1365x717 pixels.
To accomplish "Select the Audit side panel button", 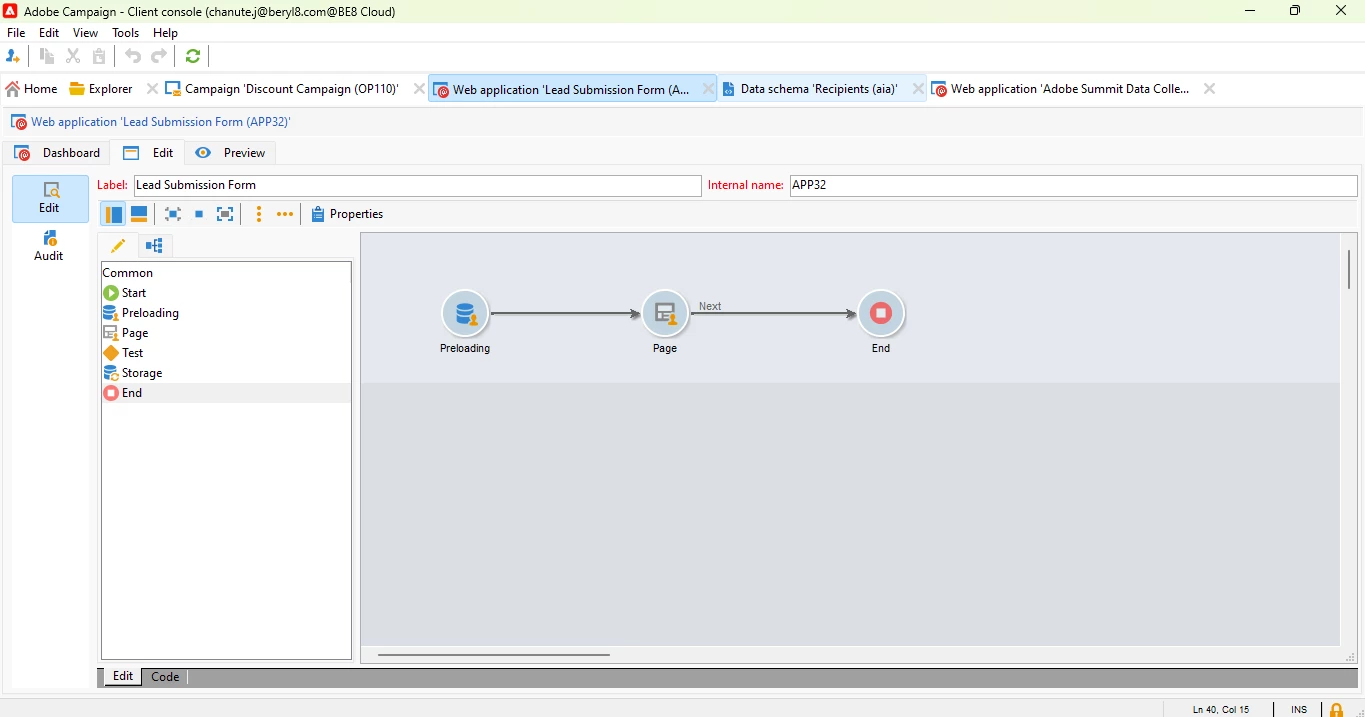I will pyautogui.click(x=49, y=246).
